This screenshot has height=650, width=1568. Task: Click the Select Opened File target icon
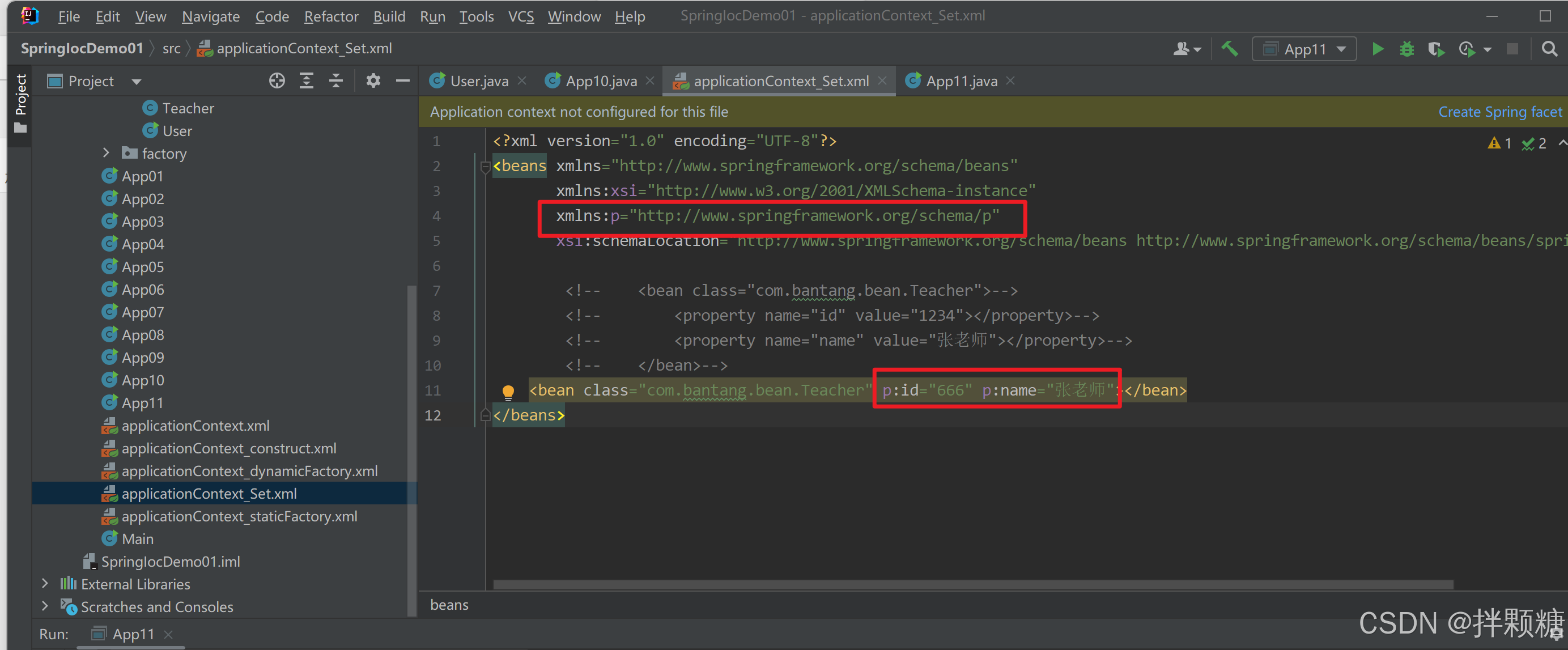[x=277, y=81]
